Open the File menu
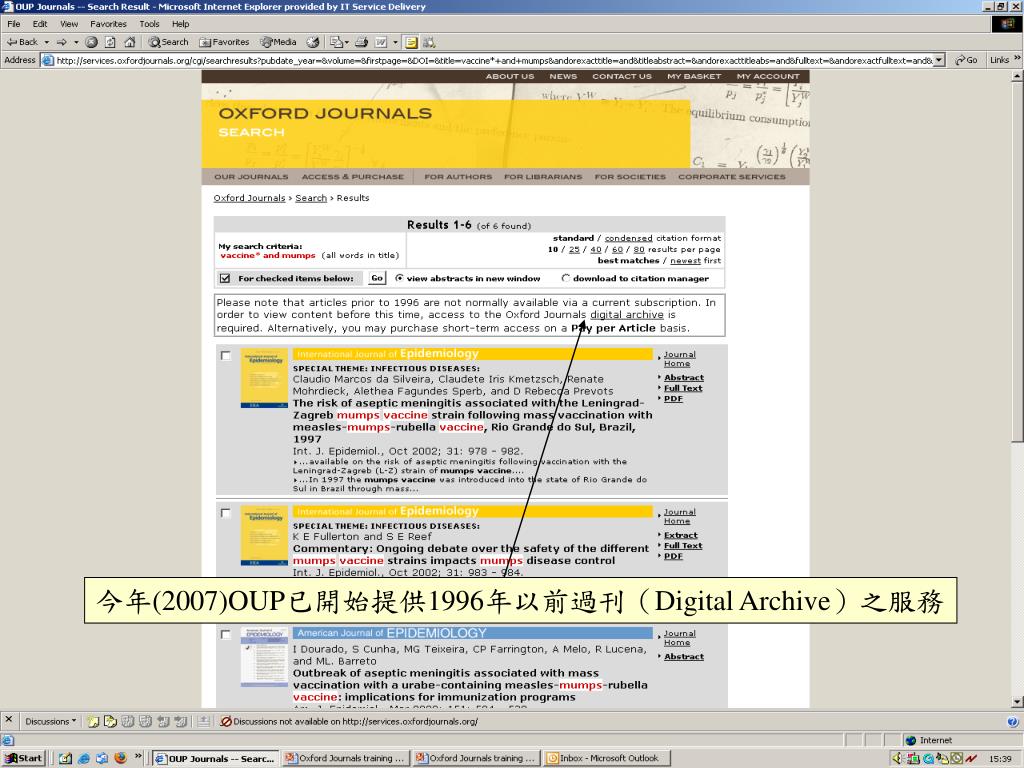This screenshot has width=1024, height=768. [x=14, y=24]
